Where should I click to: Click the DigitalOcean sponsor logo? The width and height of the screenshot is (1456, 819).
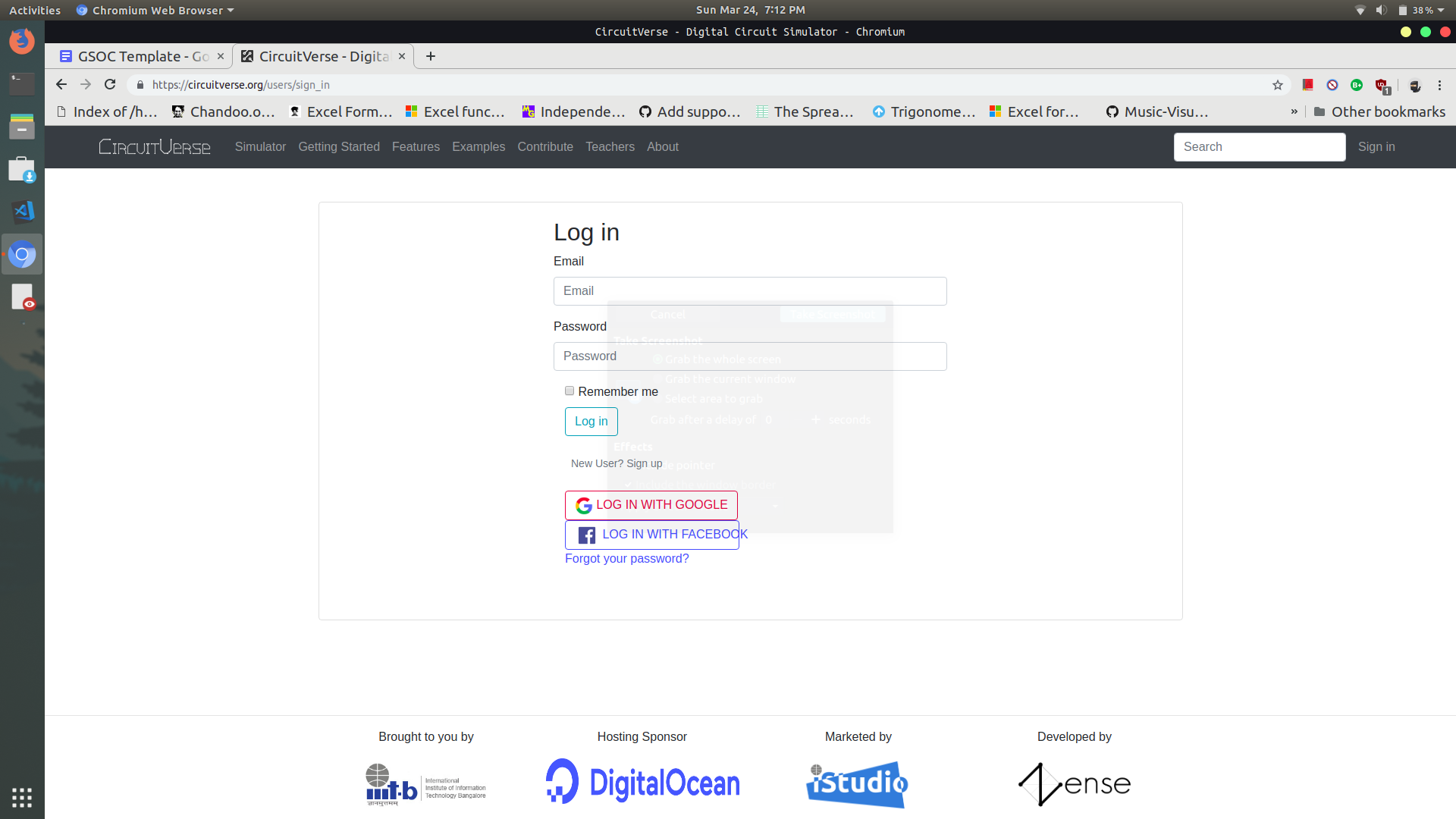point(642,781)
